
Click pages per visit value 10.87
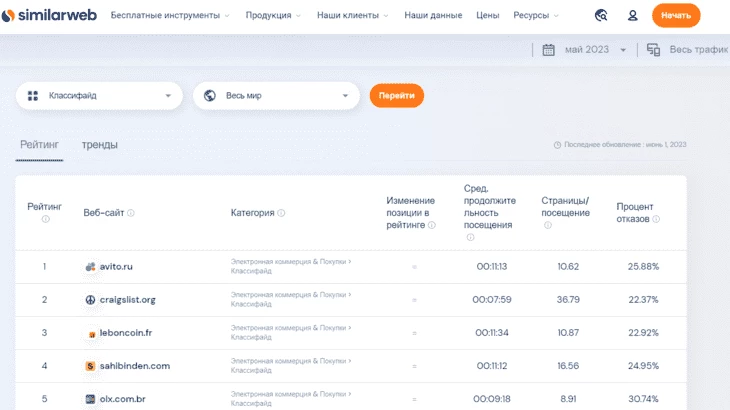click(568, 333)
